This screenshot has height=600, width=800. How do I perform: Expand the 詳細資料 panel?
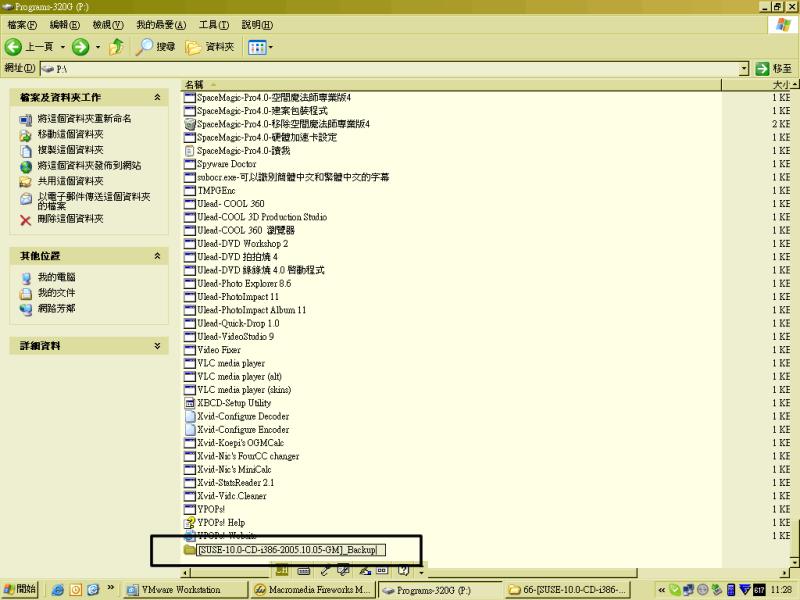(x=157, y=345)
